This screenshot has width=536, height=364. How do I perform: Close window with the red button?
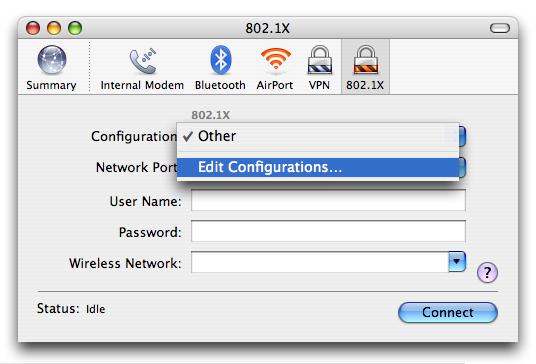pos(33,28)
